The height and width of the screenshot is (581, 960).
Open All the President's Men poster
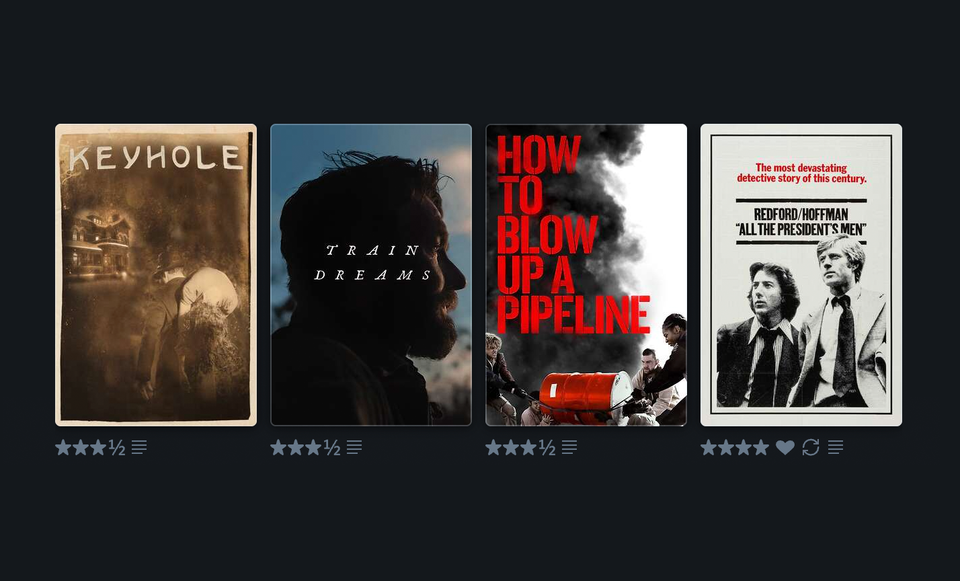[x=801, y=275]
